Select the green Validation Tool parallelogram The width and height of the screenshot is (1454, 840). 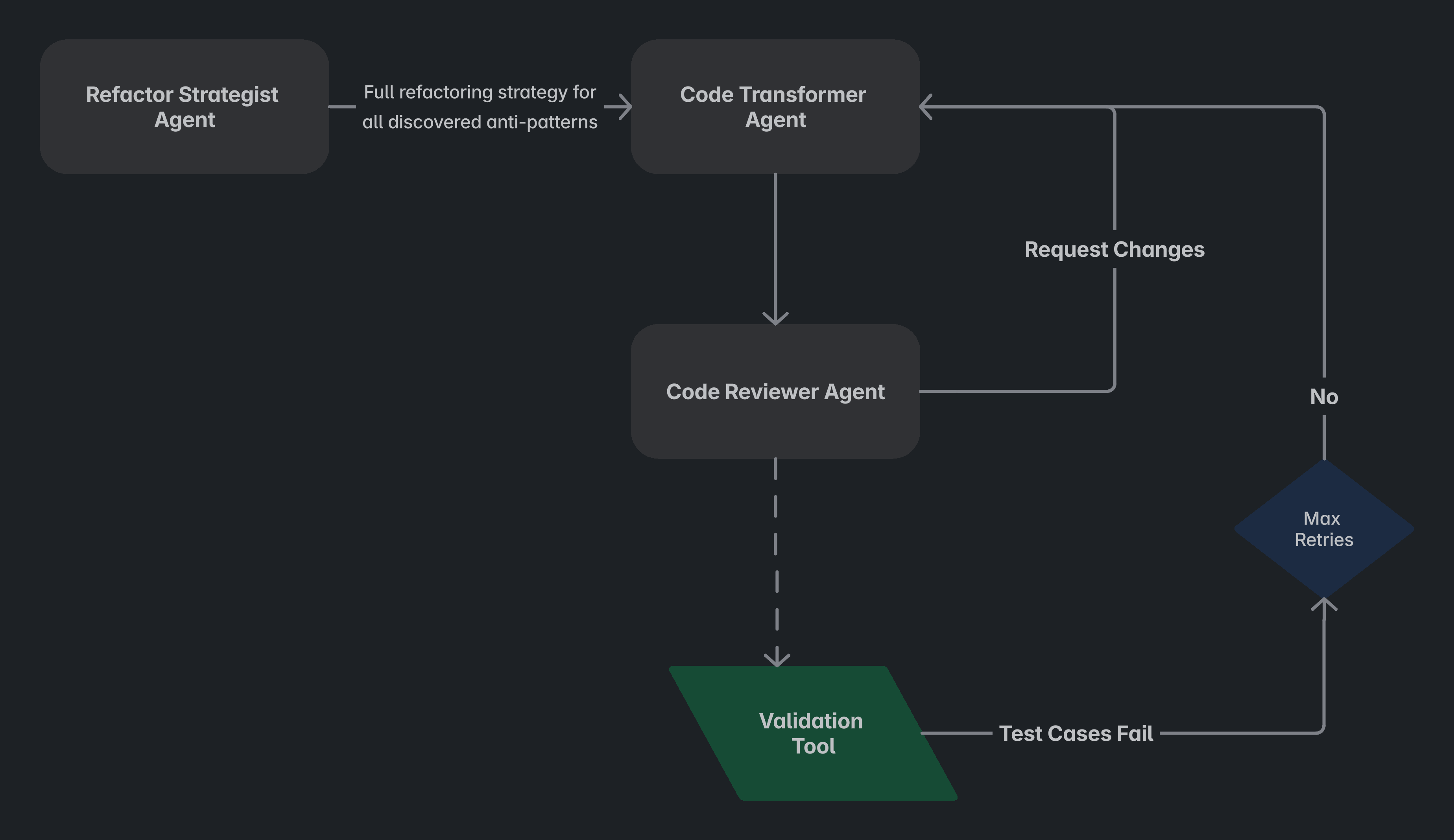click(x=813, y=733)
